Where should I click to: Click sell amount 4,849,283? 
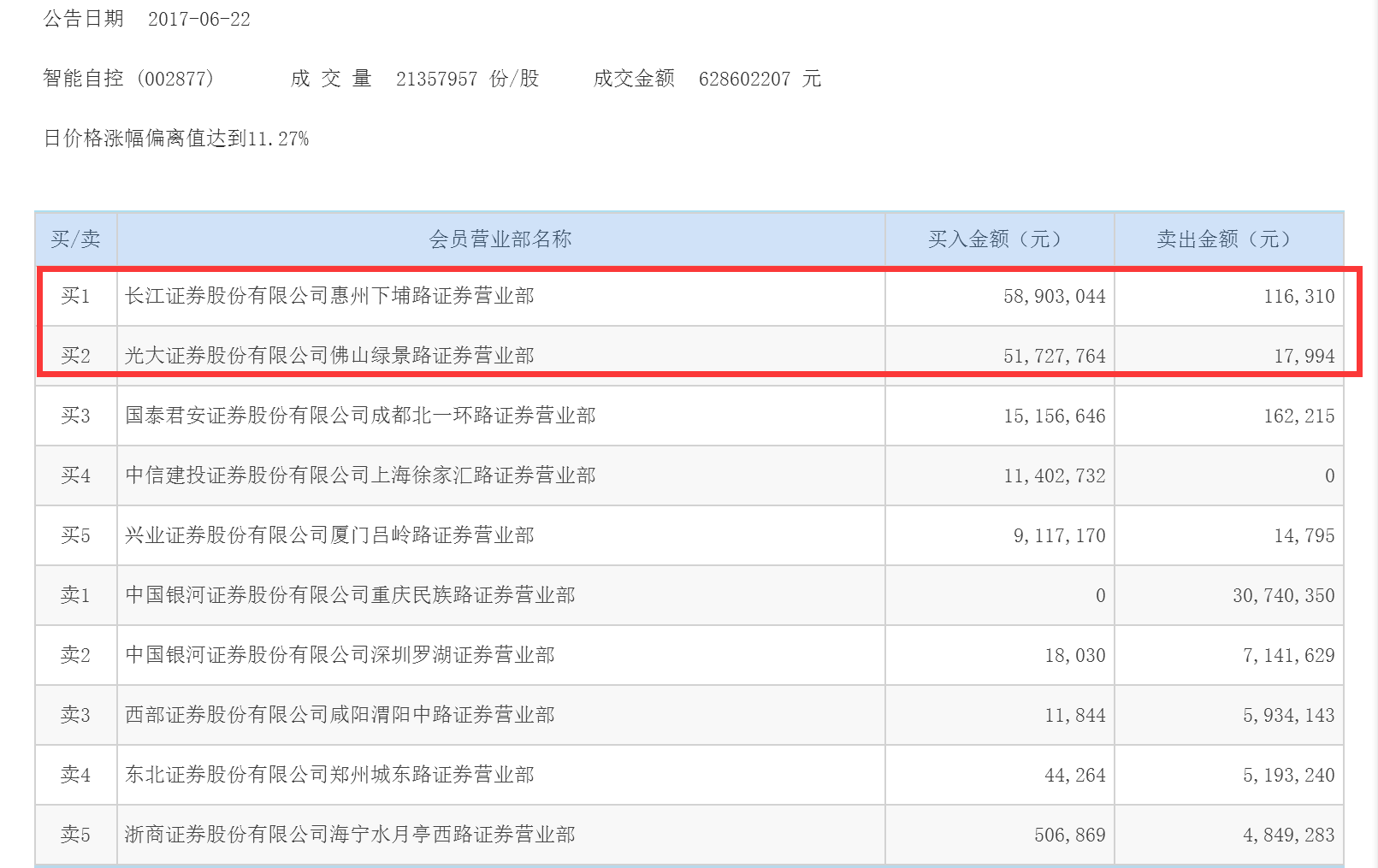pos(1288,835)
